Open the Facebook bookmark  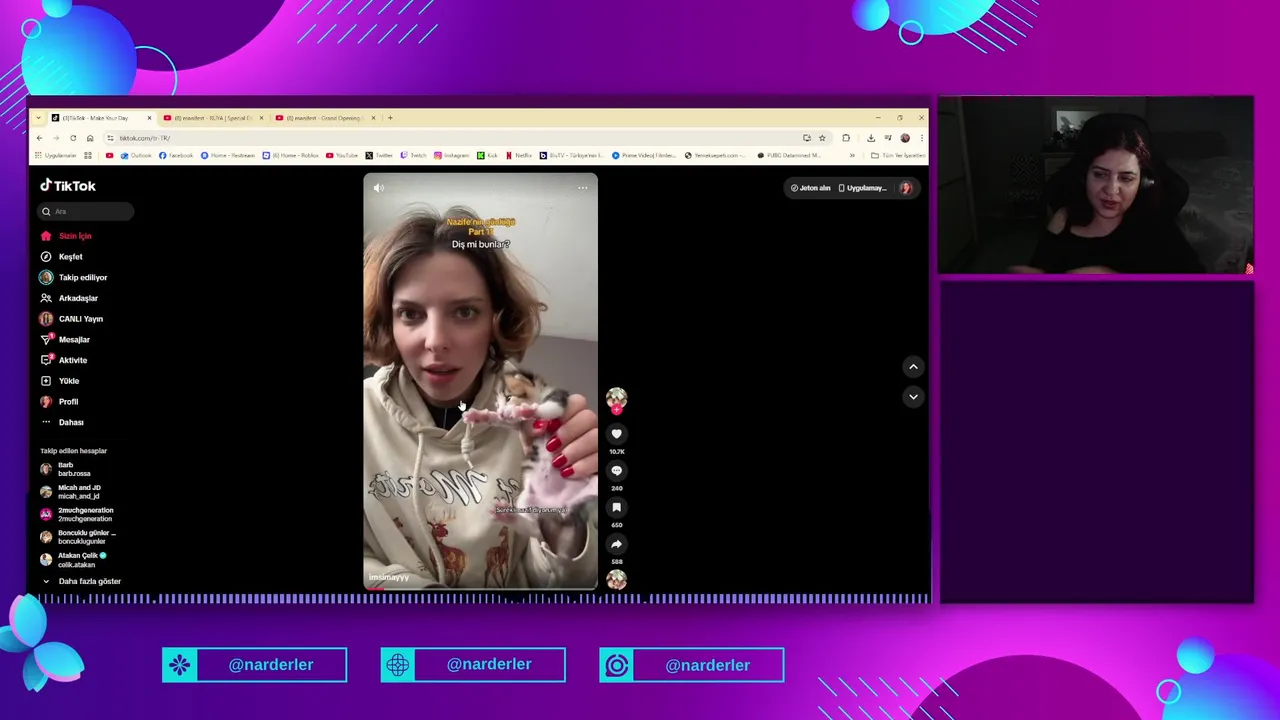[x=176, y=155]
